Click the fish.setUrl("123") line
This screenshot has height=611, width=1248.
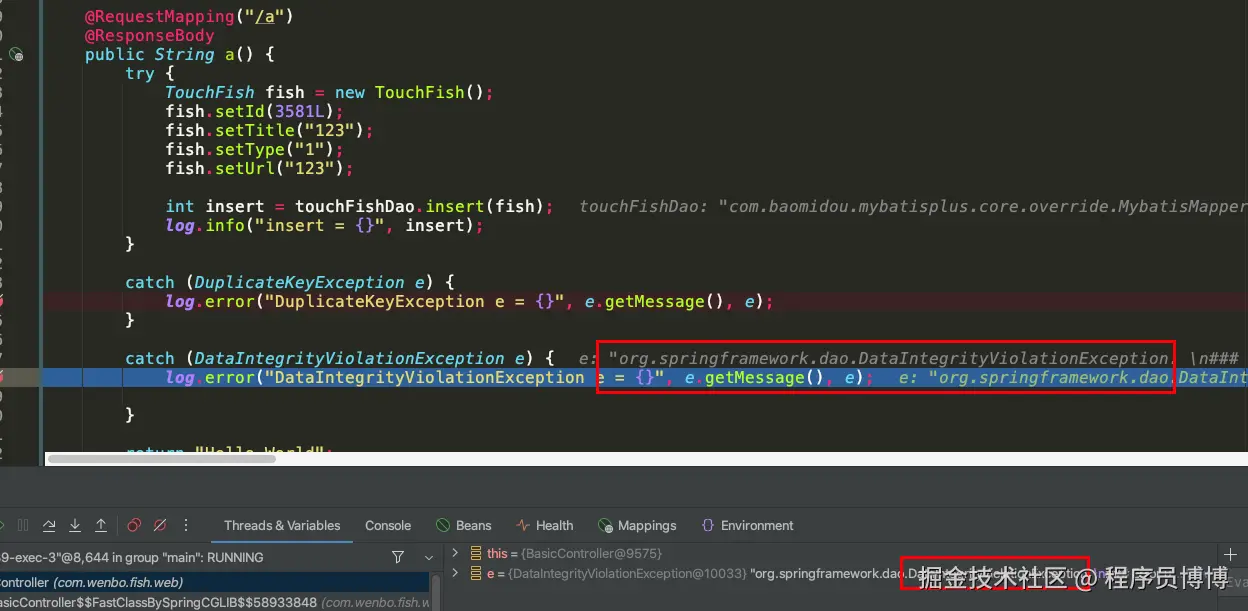click(x=260, y=168)
